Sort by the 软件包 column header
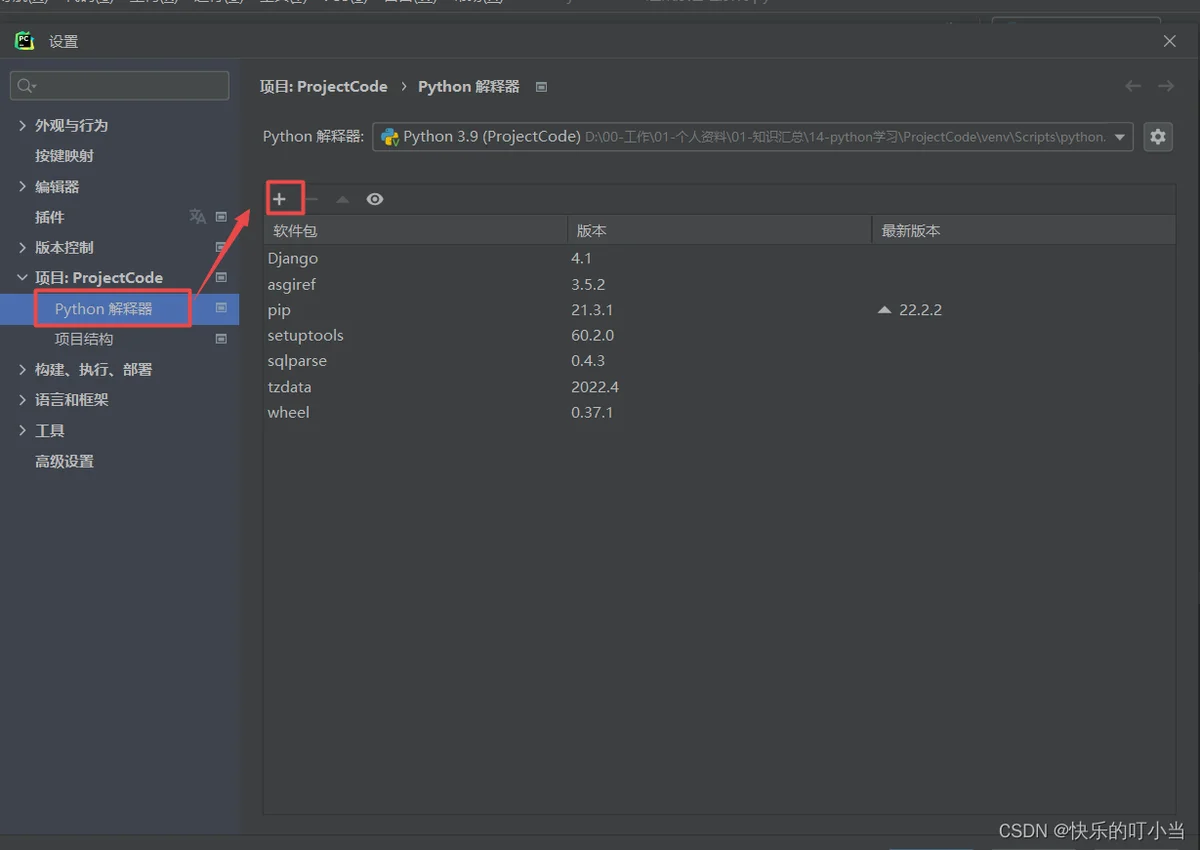The width and height of the screenshot is (1200, 850). pos(416,230)
